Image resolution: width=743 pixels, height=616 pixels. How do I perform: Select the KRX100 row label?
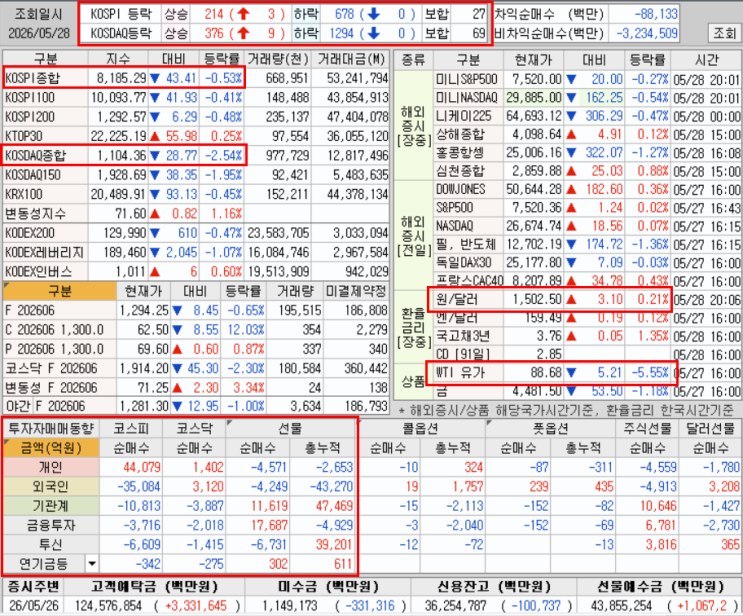[x=24, y=194]
